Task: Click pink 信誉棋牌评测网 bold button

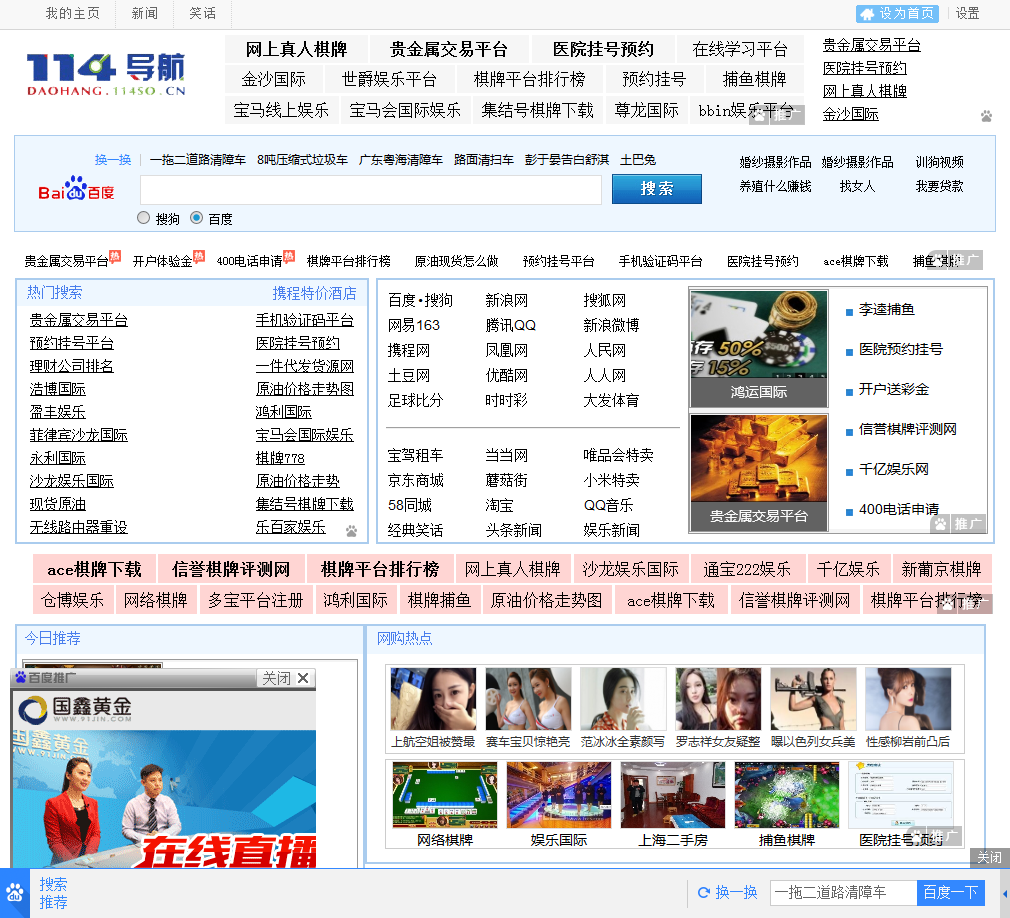Action: pos(231,569)
